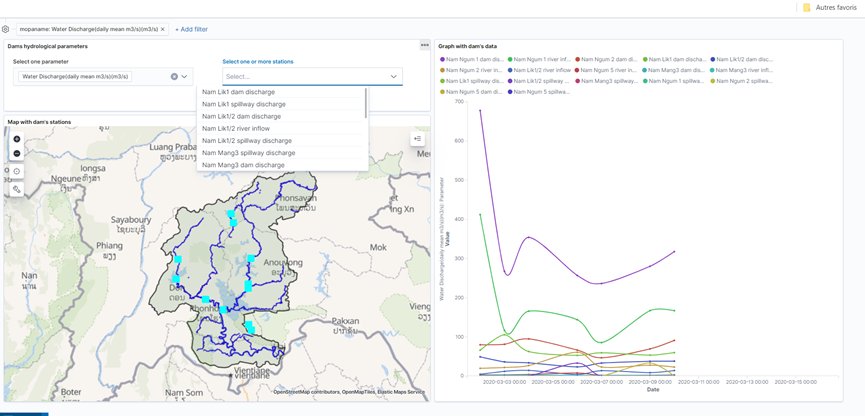The height and width of the screenshot is (416, 865).
Task: Expand the map layers list panel
Action: (418, 139)
